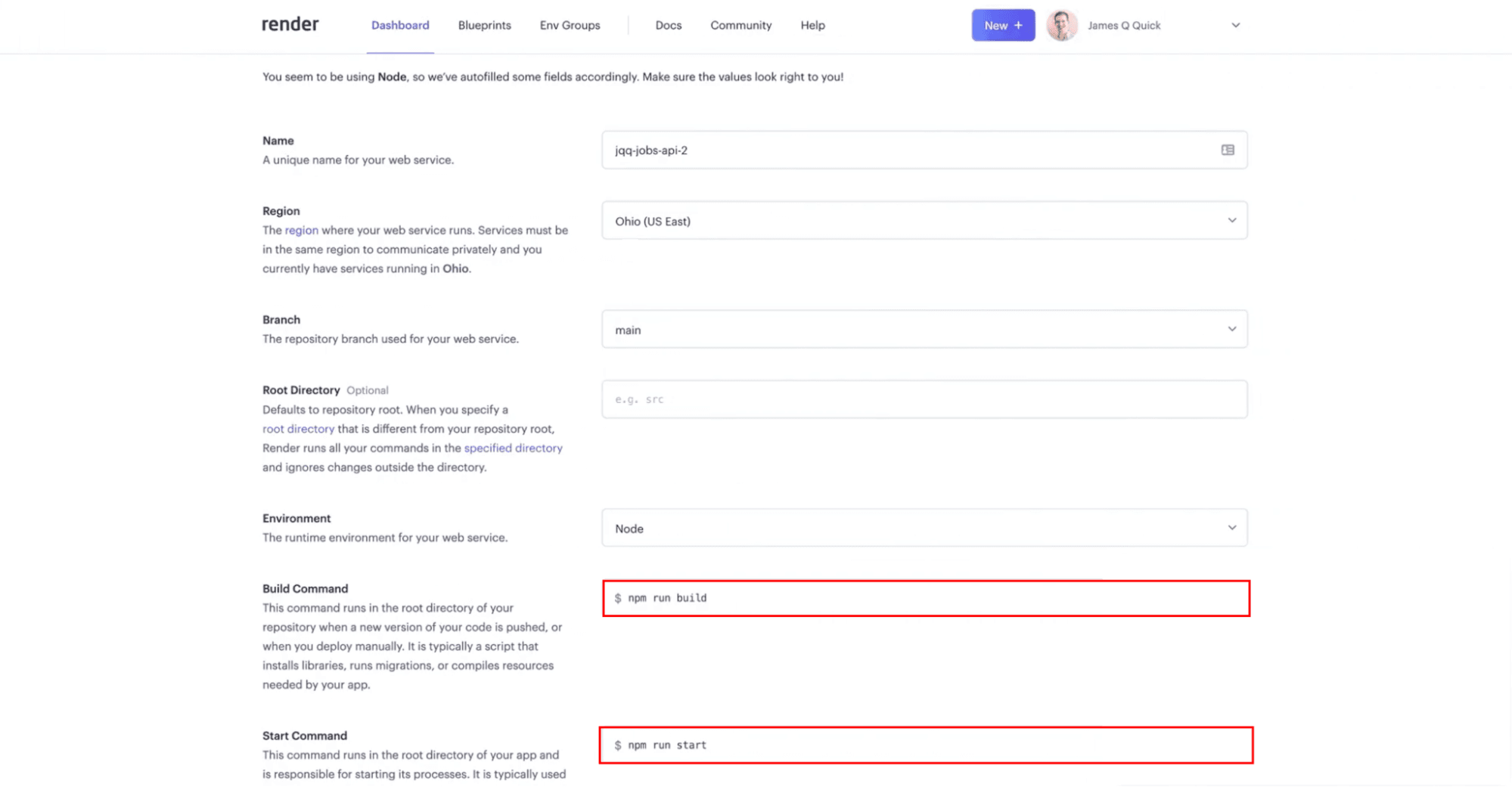Viewport: 1512px width, 787px height.
Task: Click the New + button
Action: pos(1003,25)
